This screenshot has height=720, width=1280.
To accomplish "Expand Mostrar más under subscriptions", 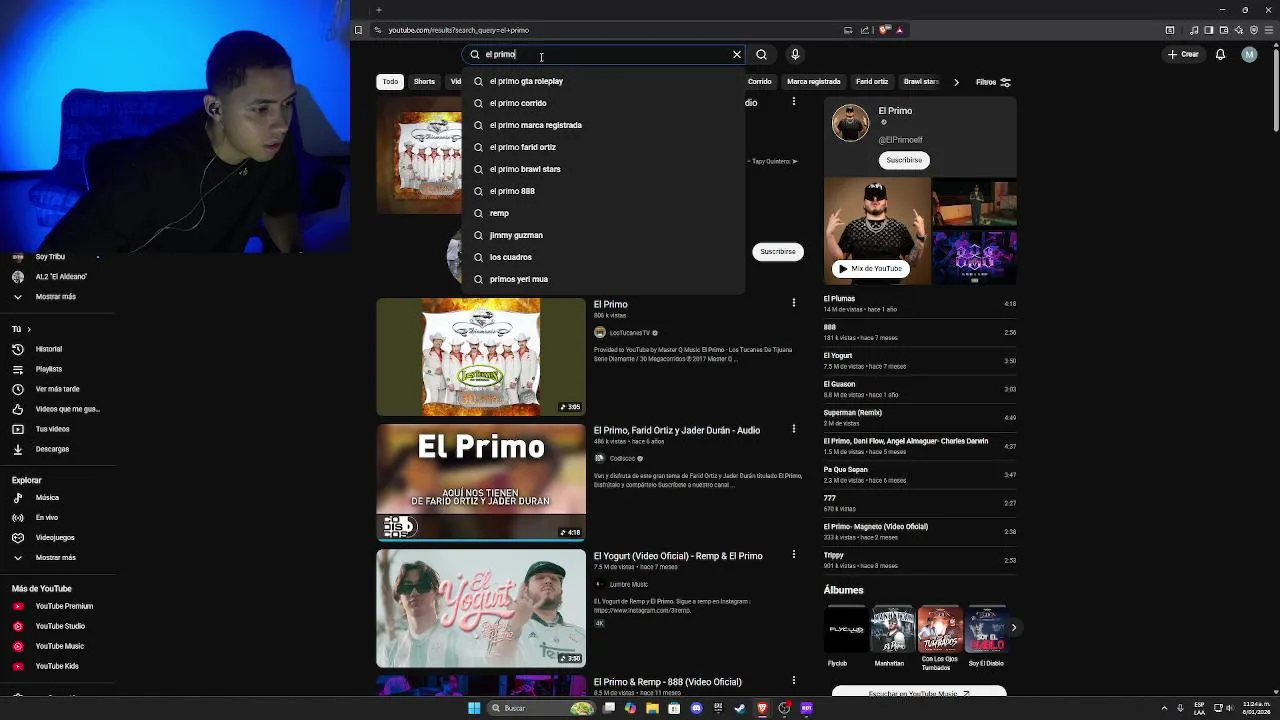I will (x=55, y=297).
